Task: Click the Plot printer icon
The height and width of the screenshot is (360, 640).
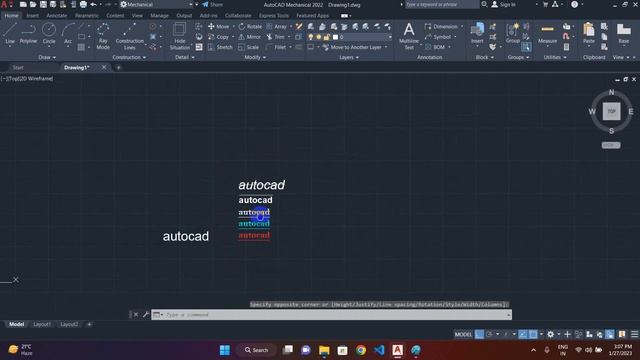Action: coord(83,4)
